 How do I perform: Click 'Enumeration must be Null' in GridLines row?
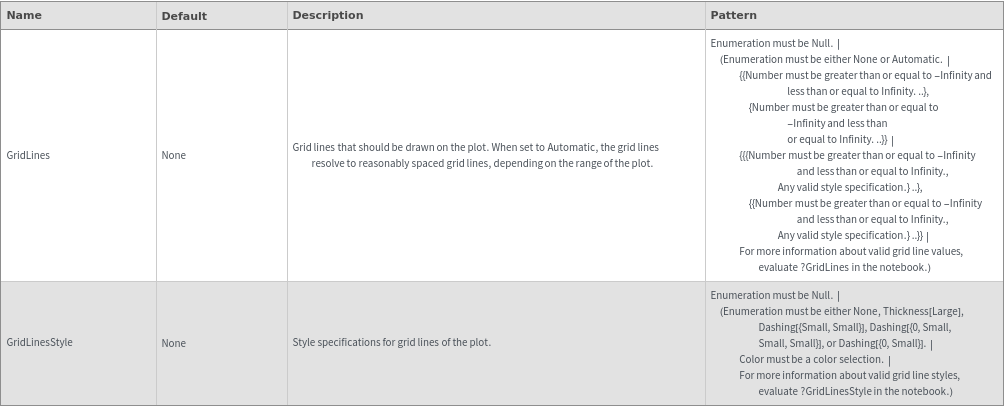coord(771,43)
